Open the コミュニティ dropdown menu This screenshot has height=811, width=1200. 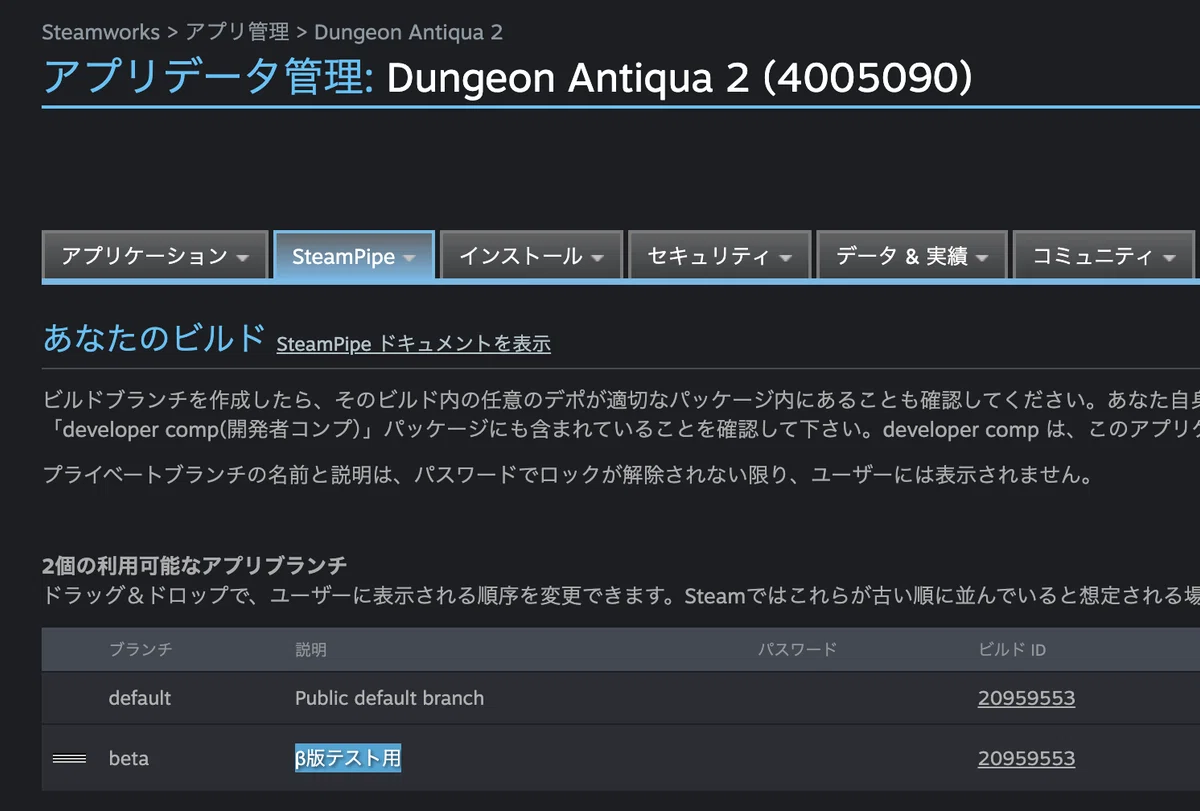point(1104,256)
